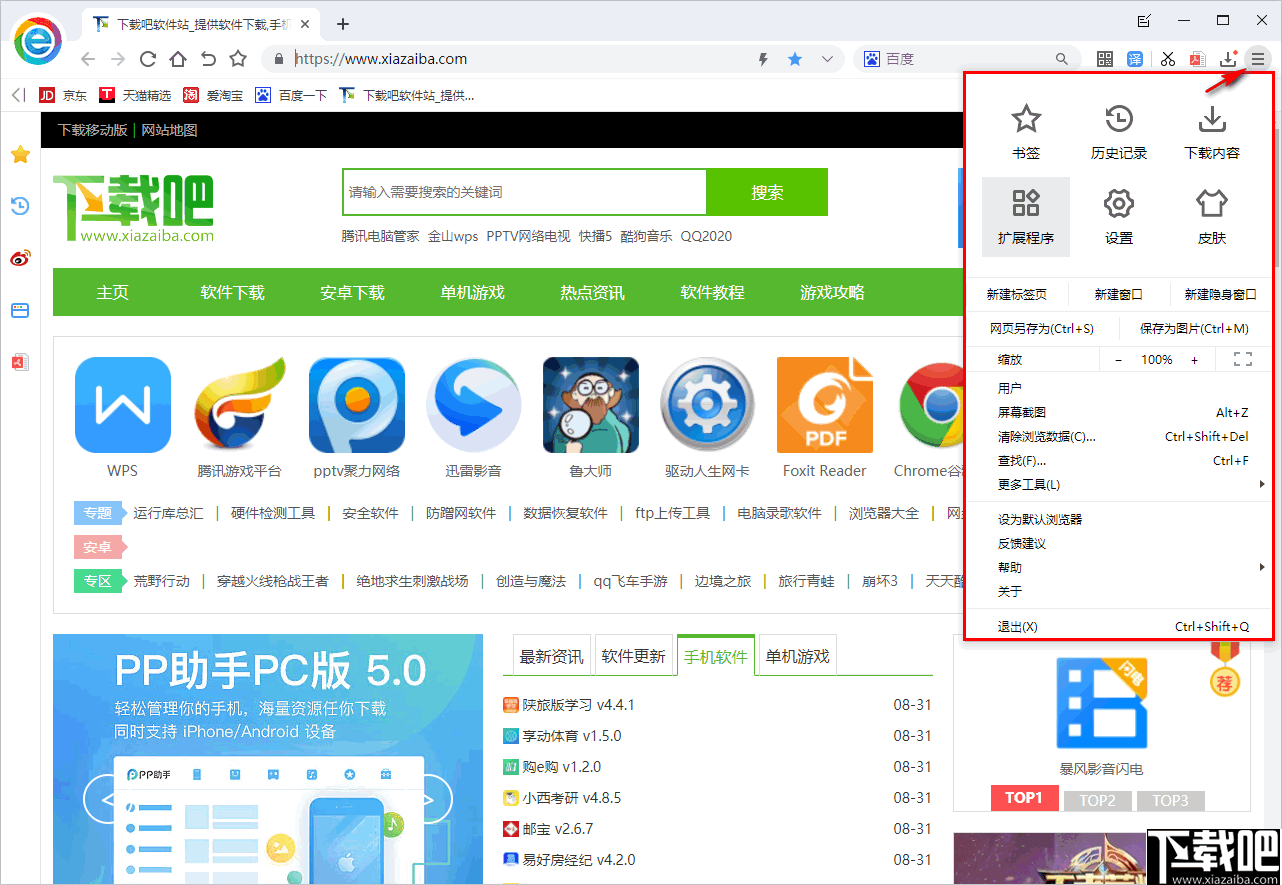Viewport: 1282px width, 885px height.
Task: Click the translate (译) toolbar icon
Action: 1135,59
